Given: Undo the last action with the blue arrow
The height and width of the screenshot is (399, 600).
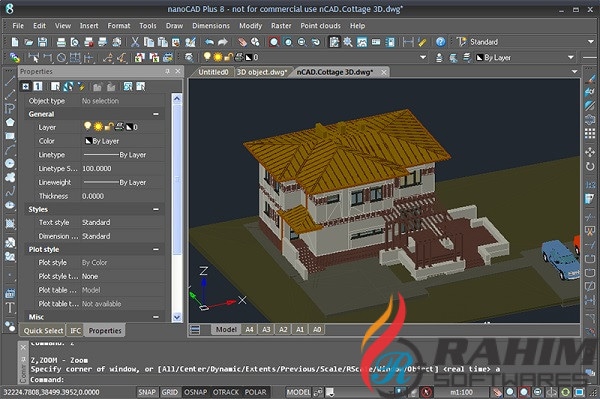Looking at the screenshot, I should pos(209,42).
